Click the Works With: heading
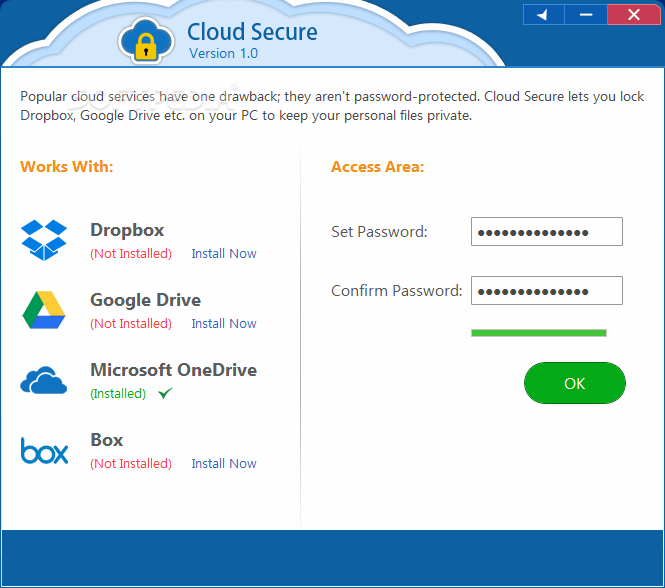 click(67, 167)
